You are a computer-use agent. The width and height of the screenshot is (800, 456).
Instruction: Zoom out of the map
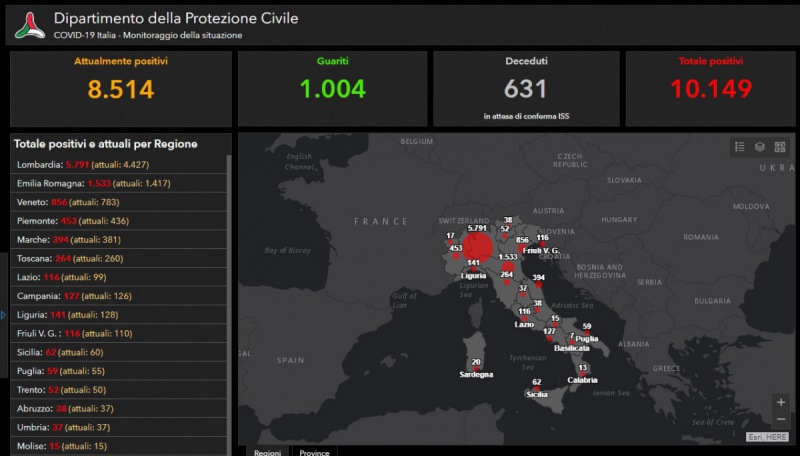click(780, 419)
